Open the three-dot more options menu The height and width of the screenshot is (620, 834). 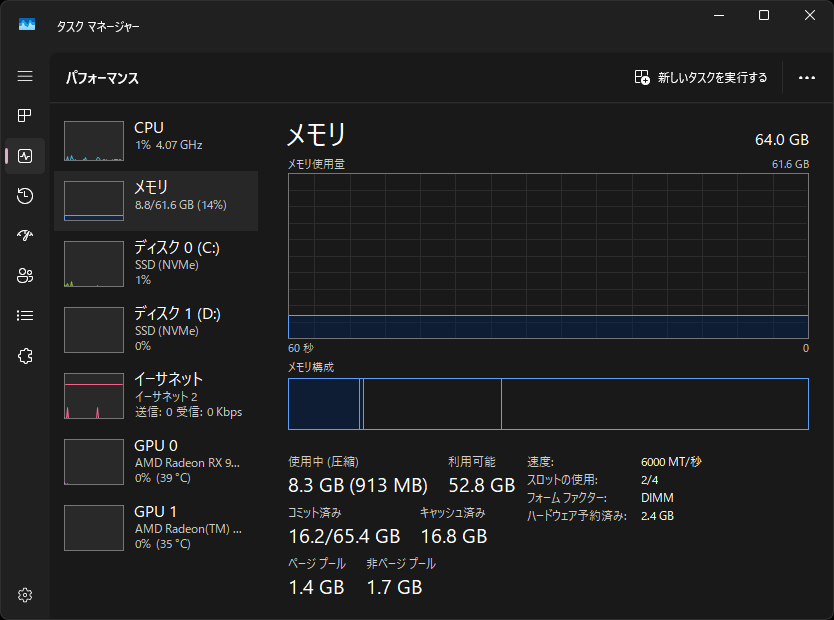click(x=807, y=78)
